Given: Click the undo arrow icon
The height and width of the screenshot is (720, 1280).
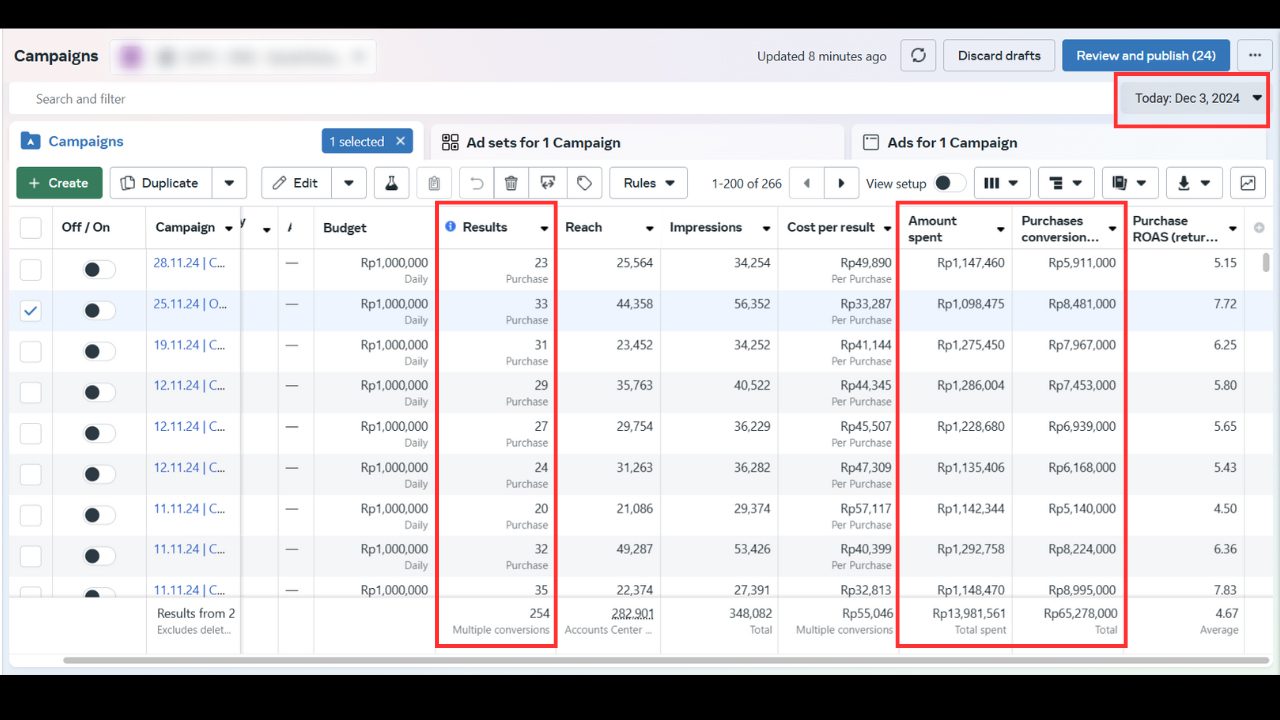Looking at the screenshot, I should [477, 183].
